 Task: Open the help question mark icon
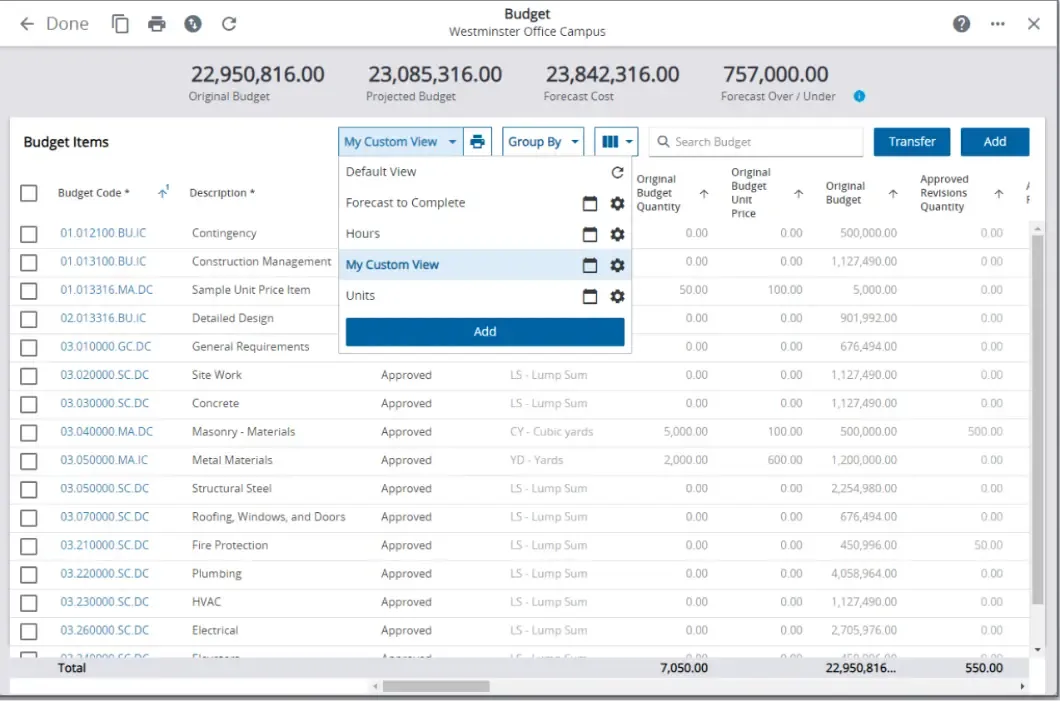(x=961, y=24)
